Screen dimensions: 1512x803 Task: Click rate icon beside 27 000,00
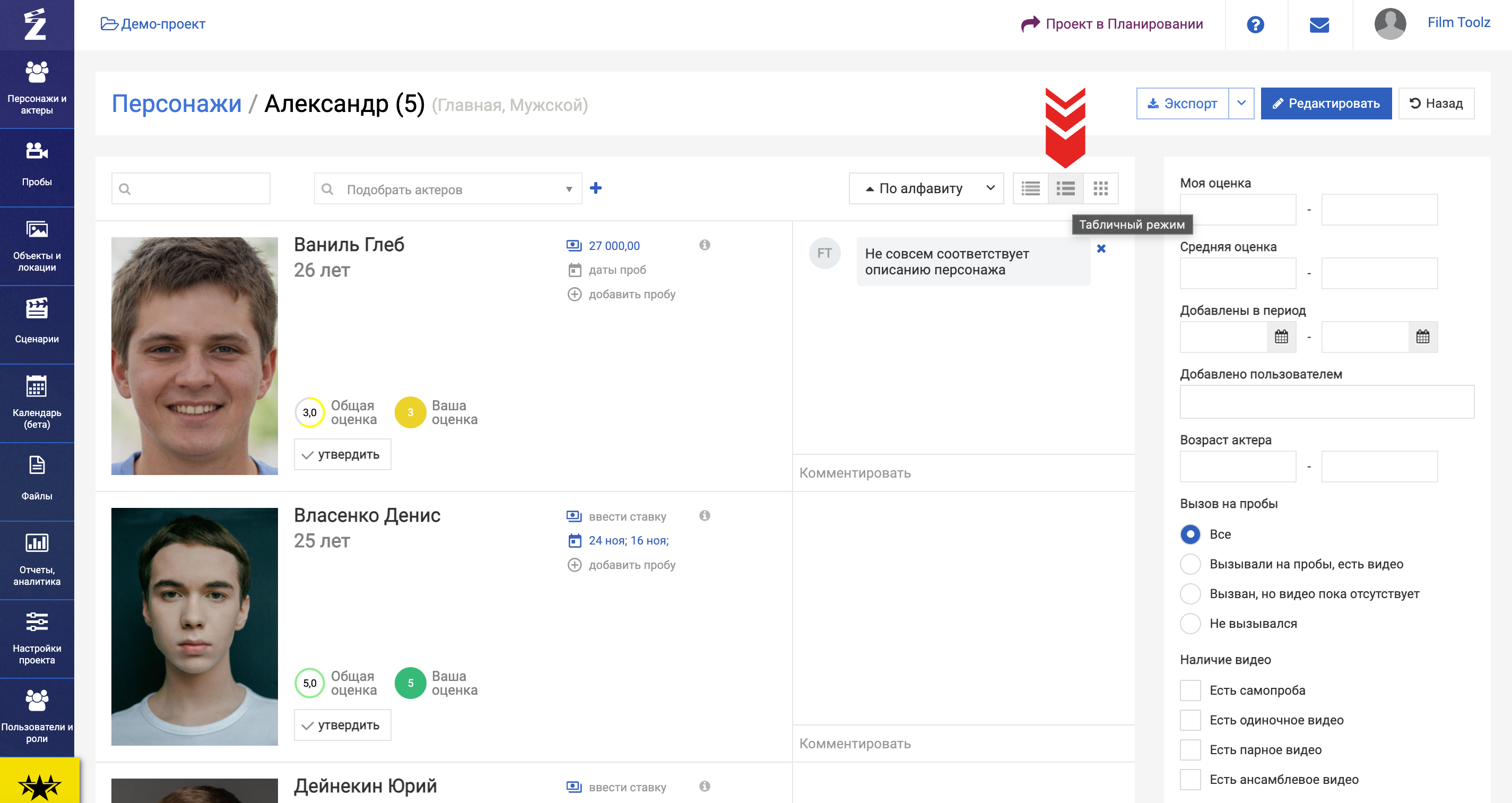pos(573,245)
